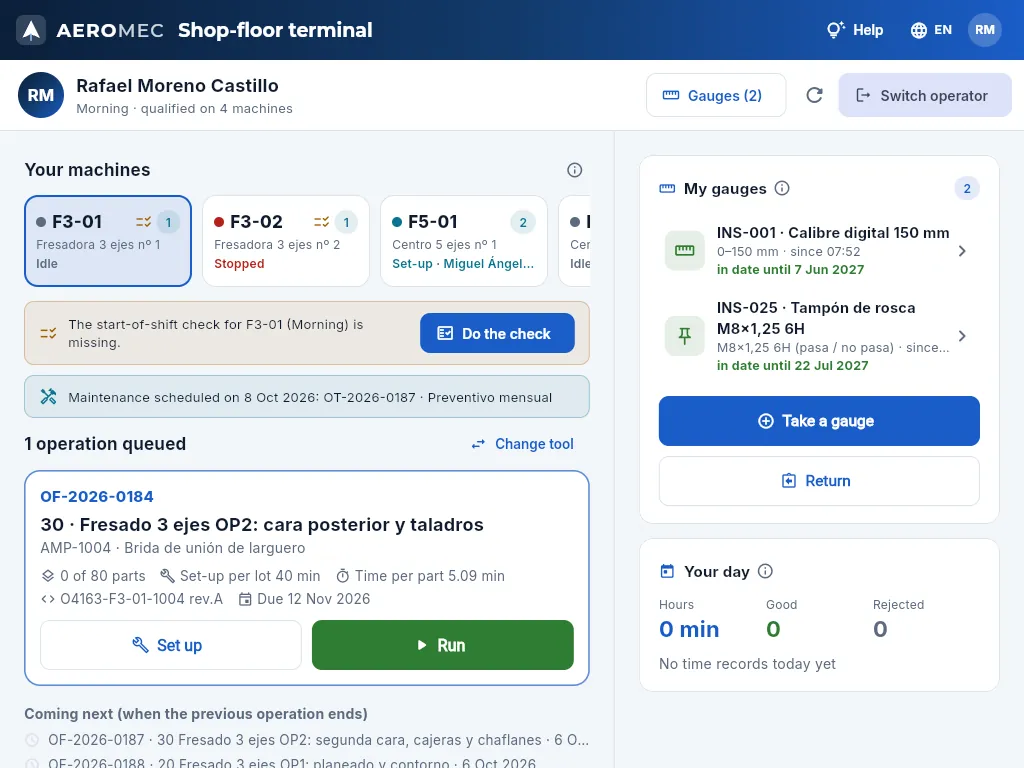Click the My gauges count badge
1024x768 pixels.
[967, 189]
